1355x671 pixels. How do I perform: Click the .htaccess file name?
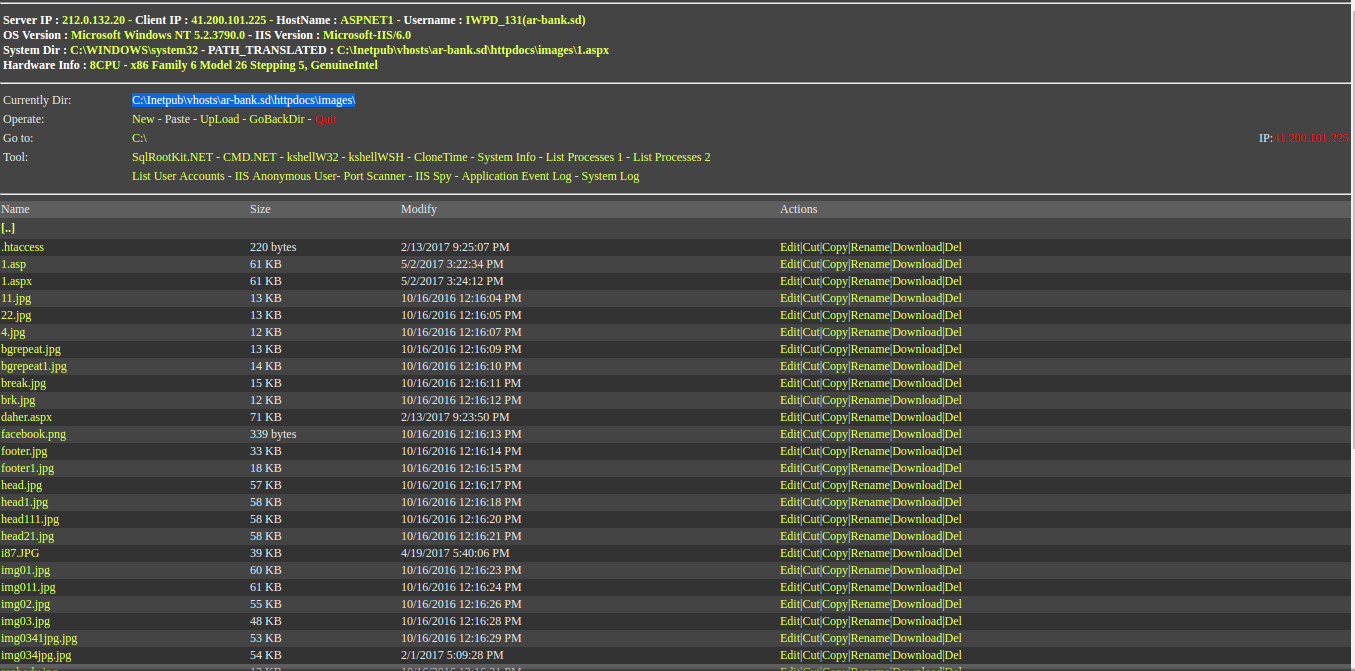click(x=23, y=247)
